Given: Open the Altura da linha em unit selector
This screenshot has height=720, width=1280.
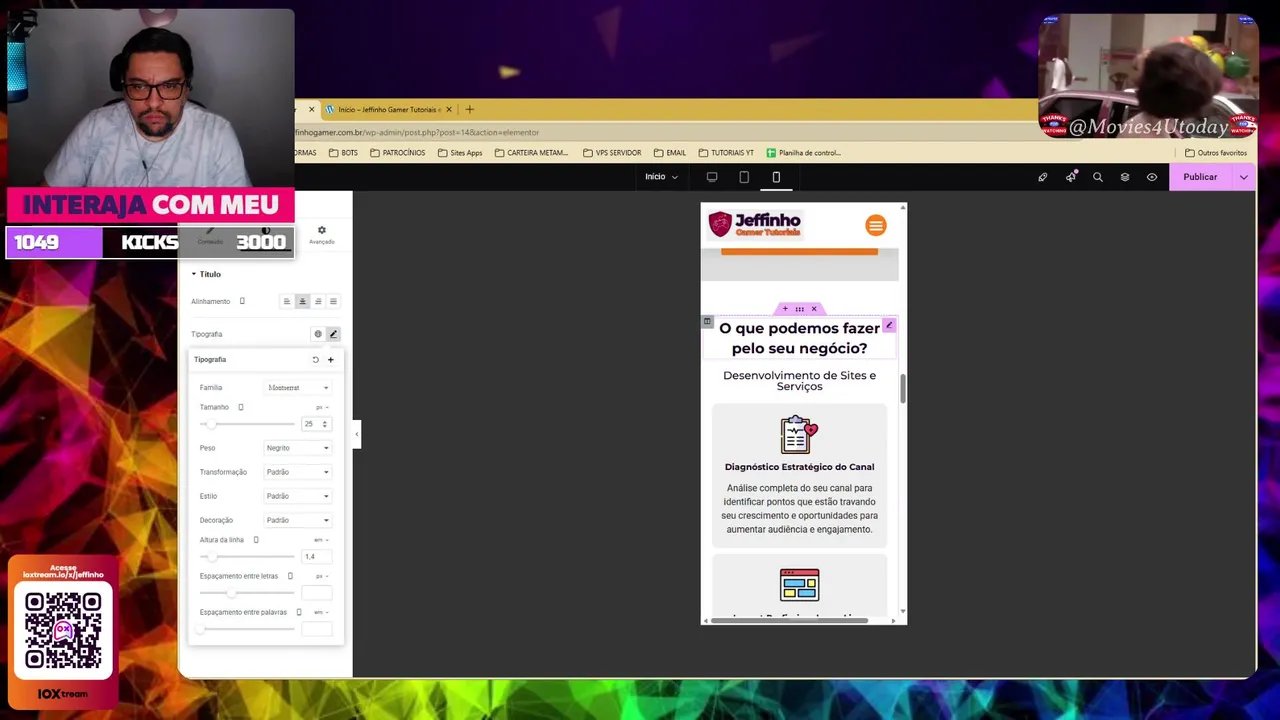Looking at the screenshot, I should (x=321, y=540).
